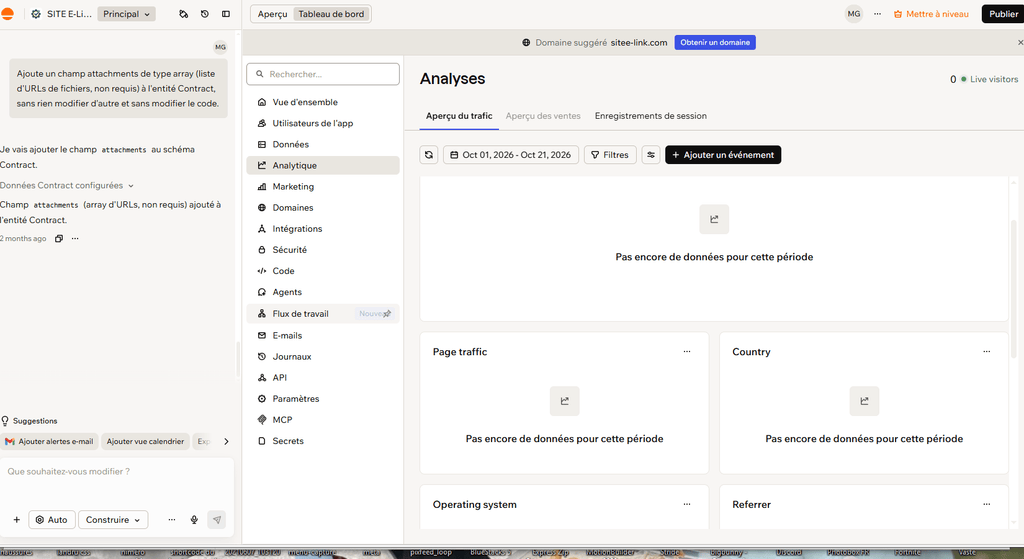
Task: Show more suggestions with arrow
Action: (226, 441)
